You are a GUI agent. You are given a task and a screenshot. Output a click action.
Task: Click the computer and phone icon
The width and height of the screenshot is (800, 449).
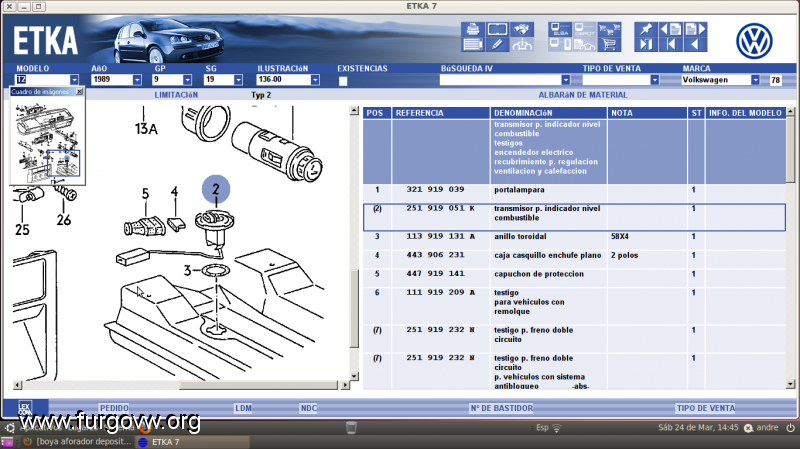(x=560, y=44)
